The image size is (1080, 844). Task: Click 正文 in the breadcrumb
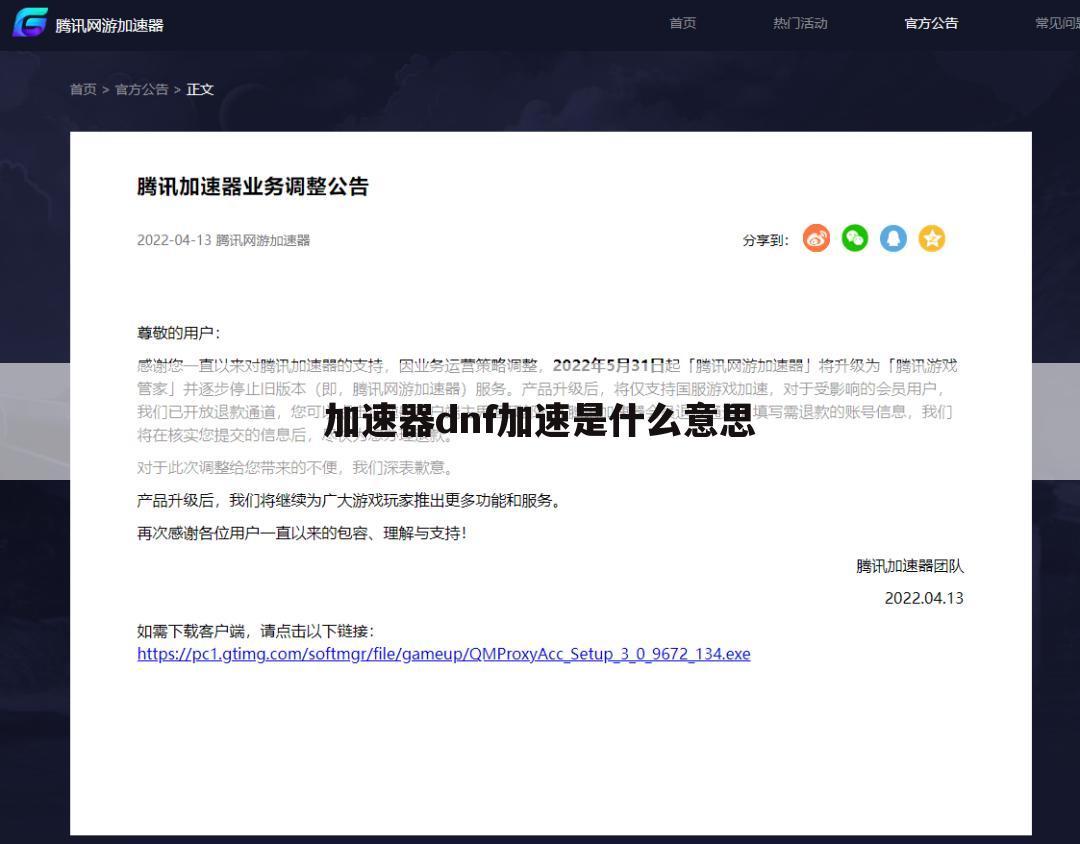tap(200, 90)
